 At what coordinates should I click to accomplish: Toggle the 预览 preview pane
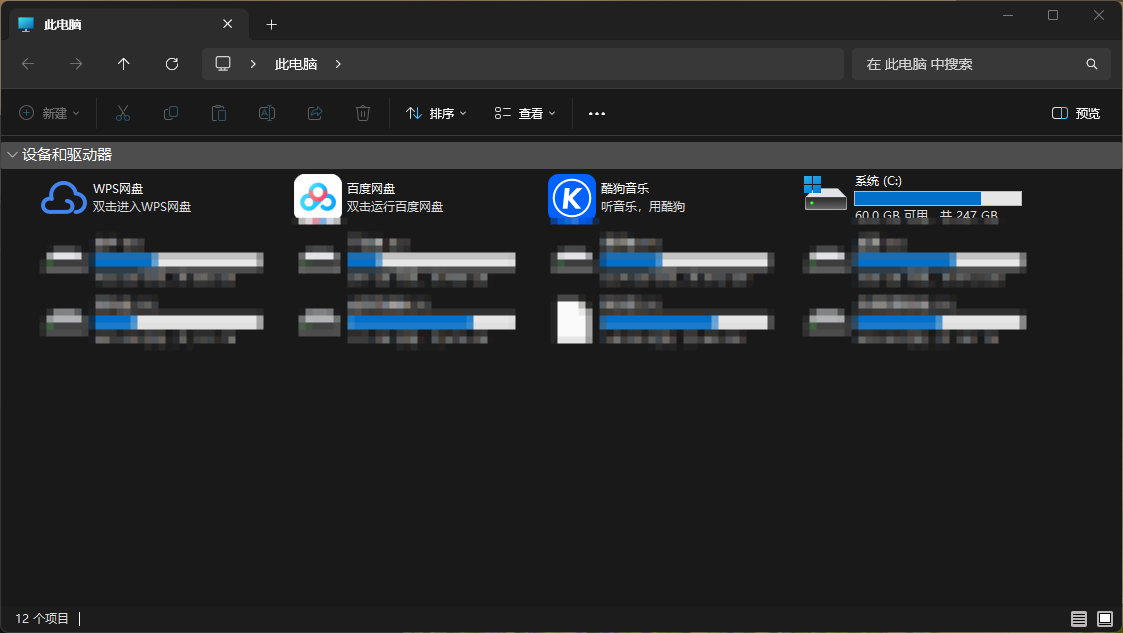pos(1076,114)
